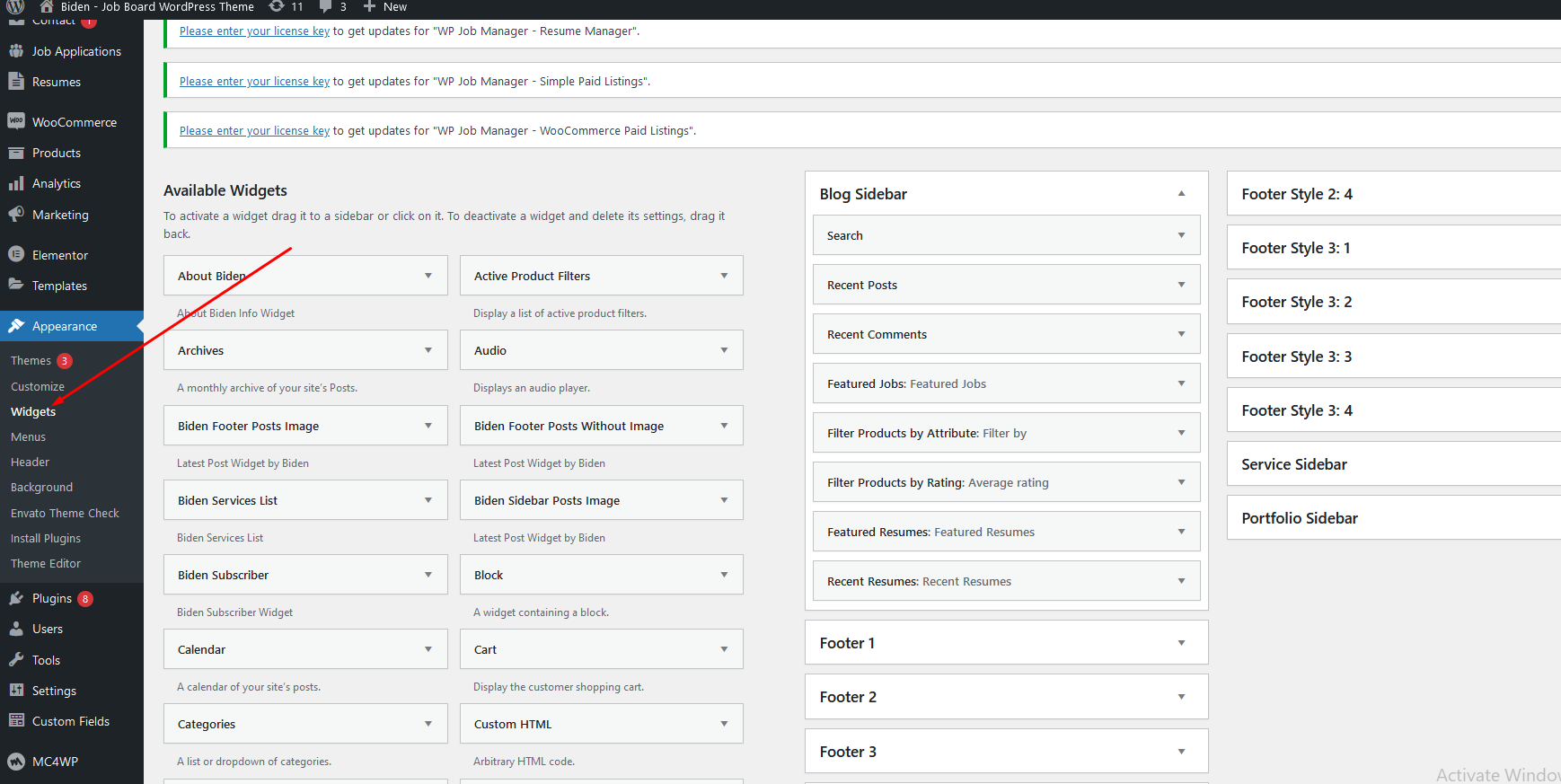Open Footer Style 2: 4 widget area
The width and height of the screenshot is (1561, 784).
point(1394,194)
